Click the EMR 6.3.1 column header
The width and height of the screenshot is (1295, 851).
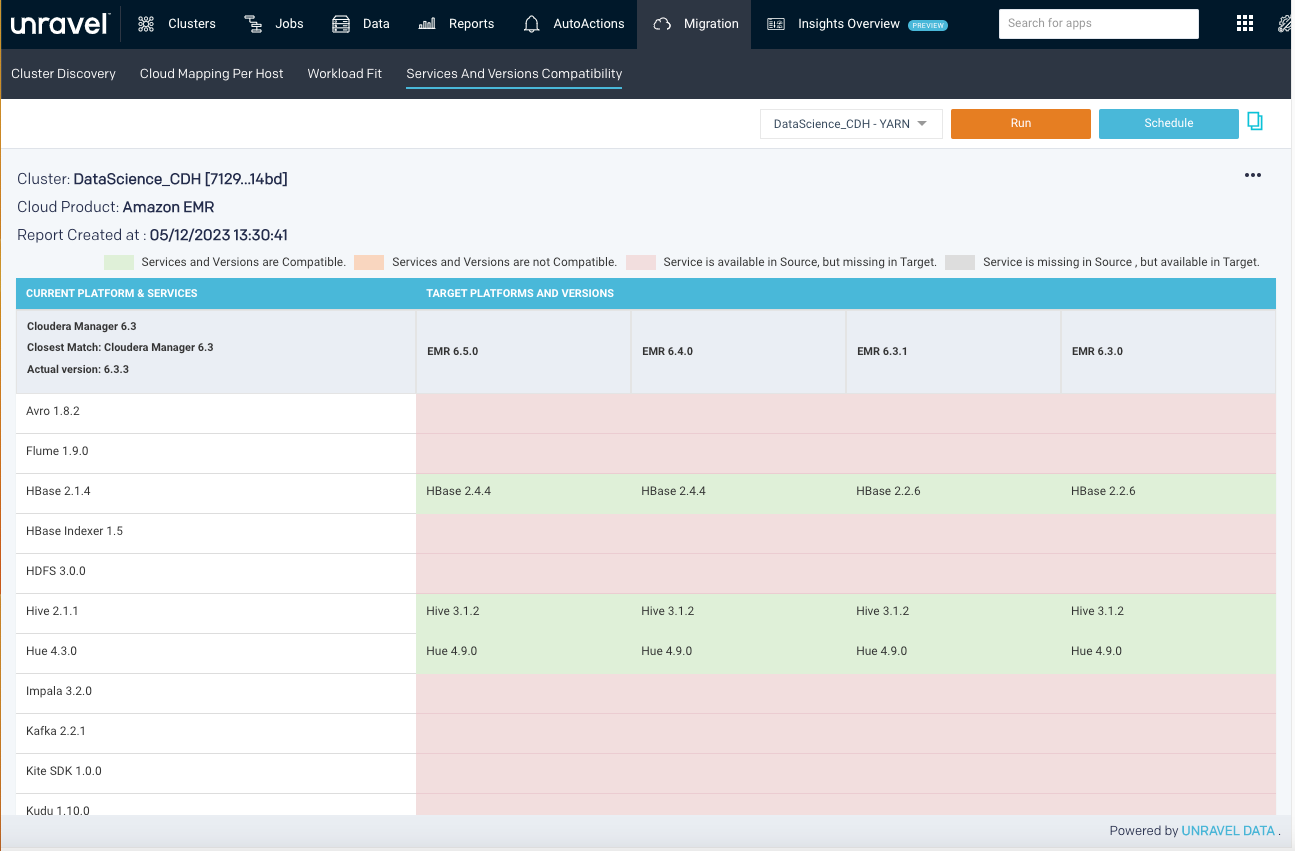click(x=953, y=351)
